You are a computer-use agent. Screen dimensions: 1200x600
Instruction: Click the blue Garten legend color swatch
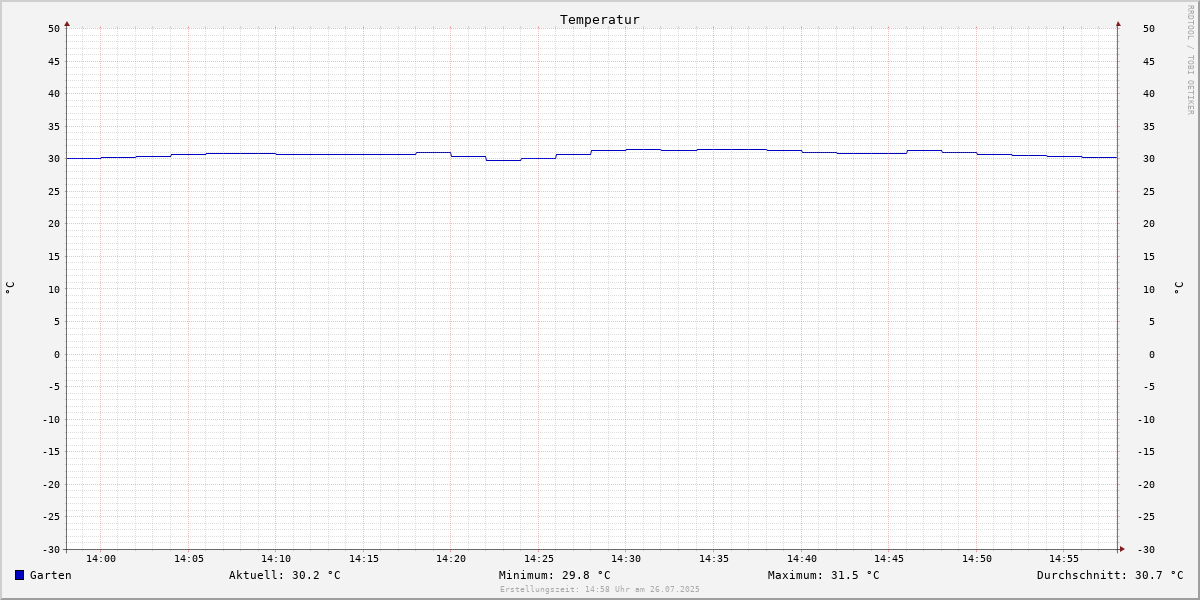click(19, 575)
